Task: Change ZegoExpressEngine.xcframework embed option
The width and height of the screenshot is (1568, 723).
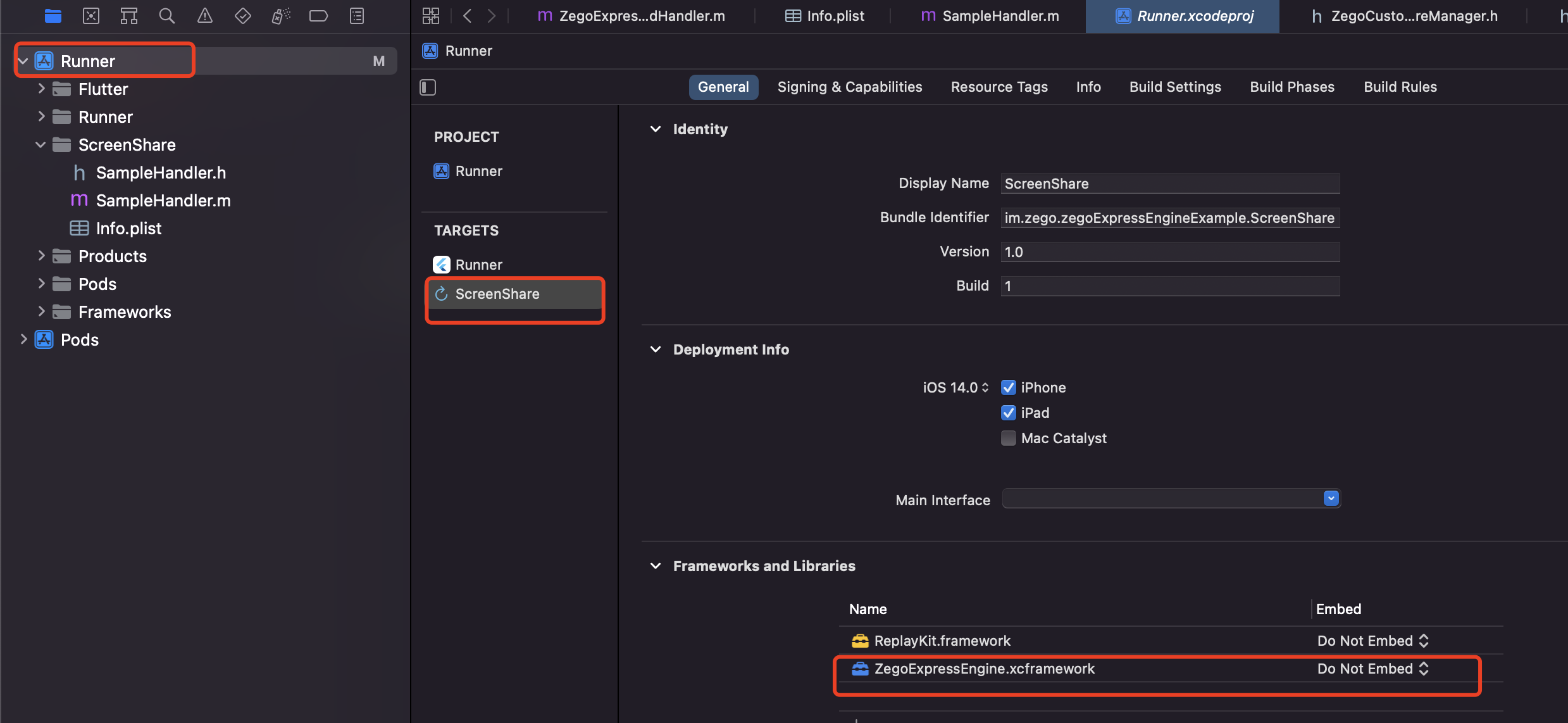Action: point(1373,669)
